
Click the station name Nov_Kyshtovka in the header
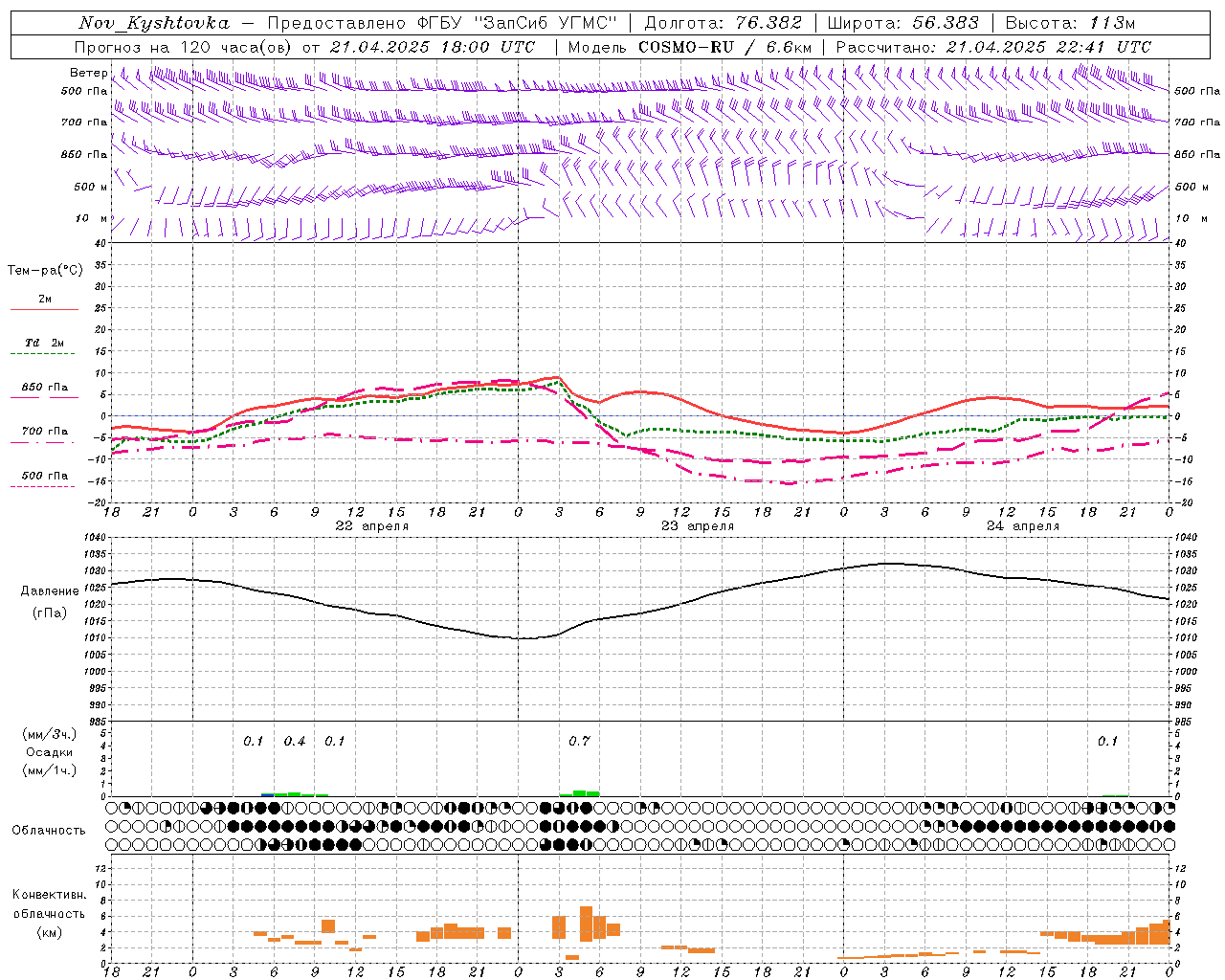point(154,23)
